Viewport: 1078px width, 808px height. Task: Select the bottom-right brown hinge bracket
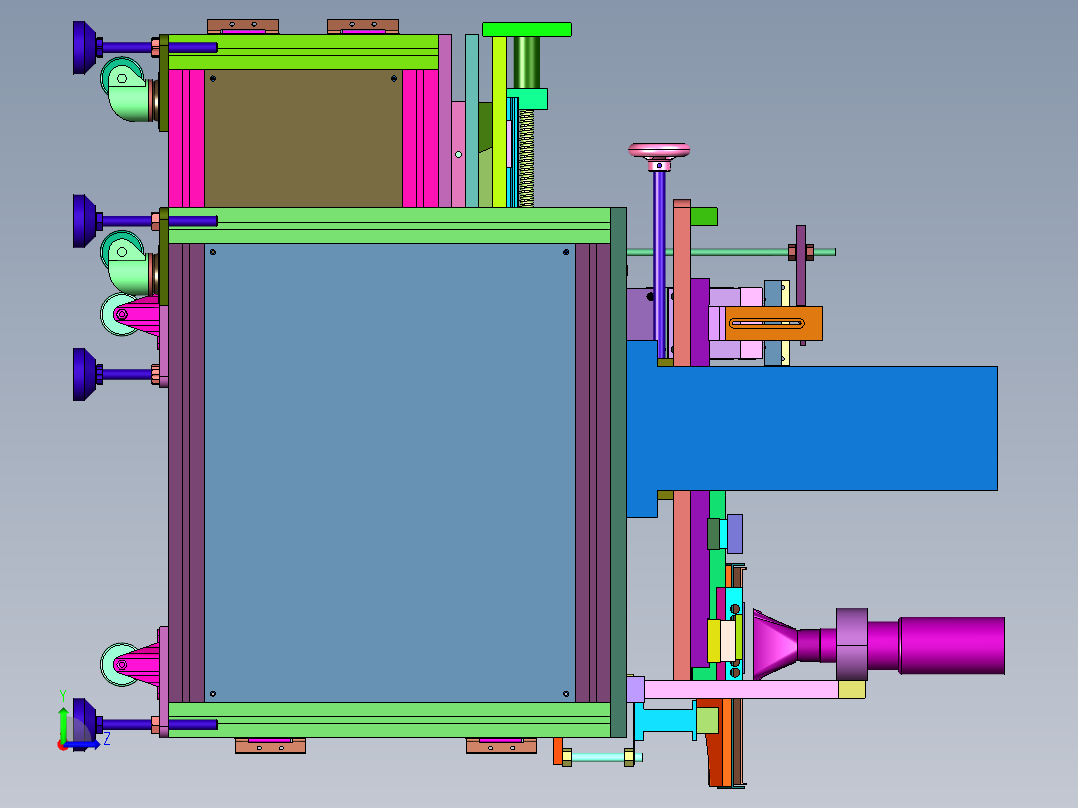[501, 745]
